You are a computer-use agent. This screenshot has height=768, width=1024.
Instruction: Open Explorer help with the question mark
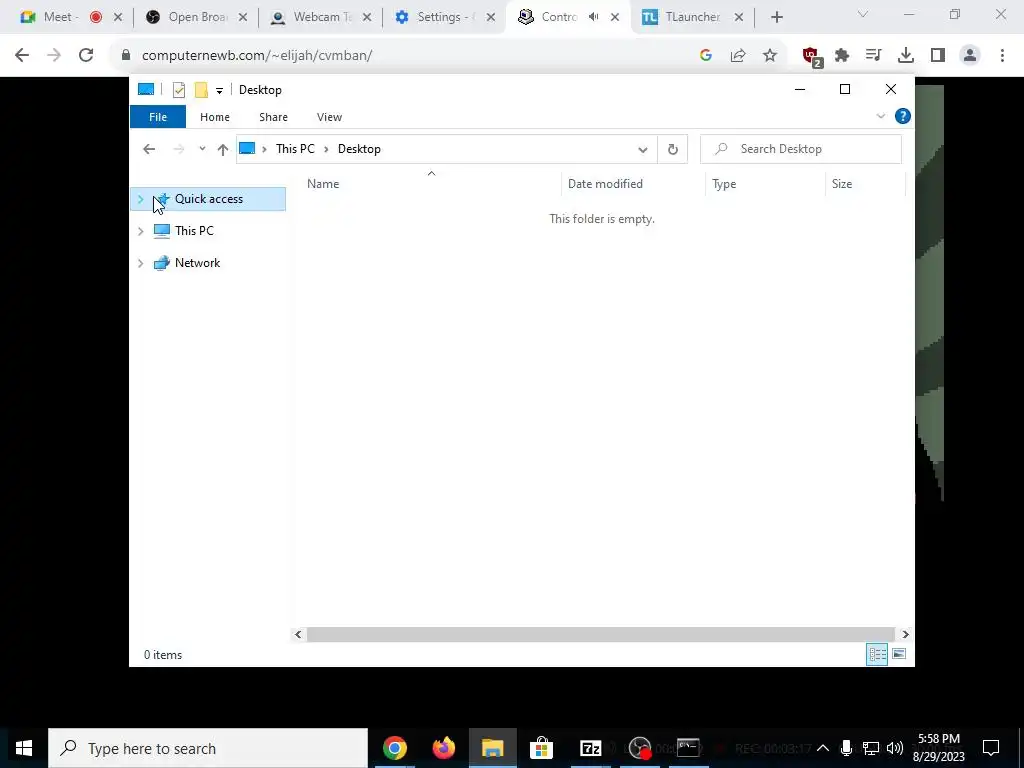click(903, 116)
